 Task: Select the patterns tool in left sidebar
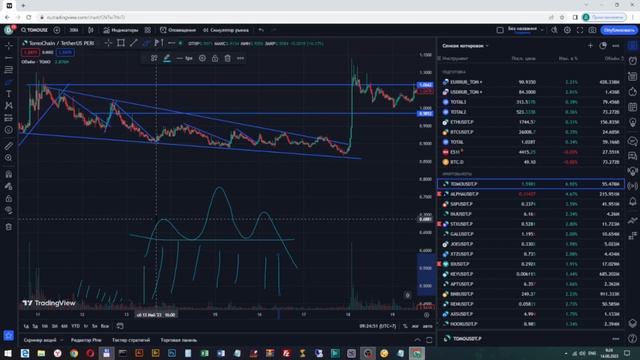9,106
